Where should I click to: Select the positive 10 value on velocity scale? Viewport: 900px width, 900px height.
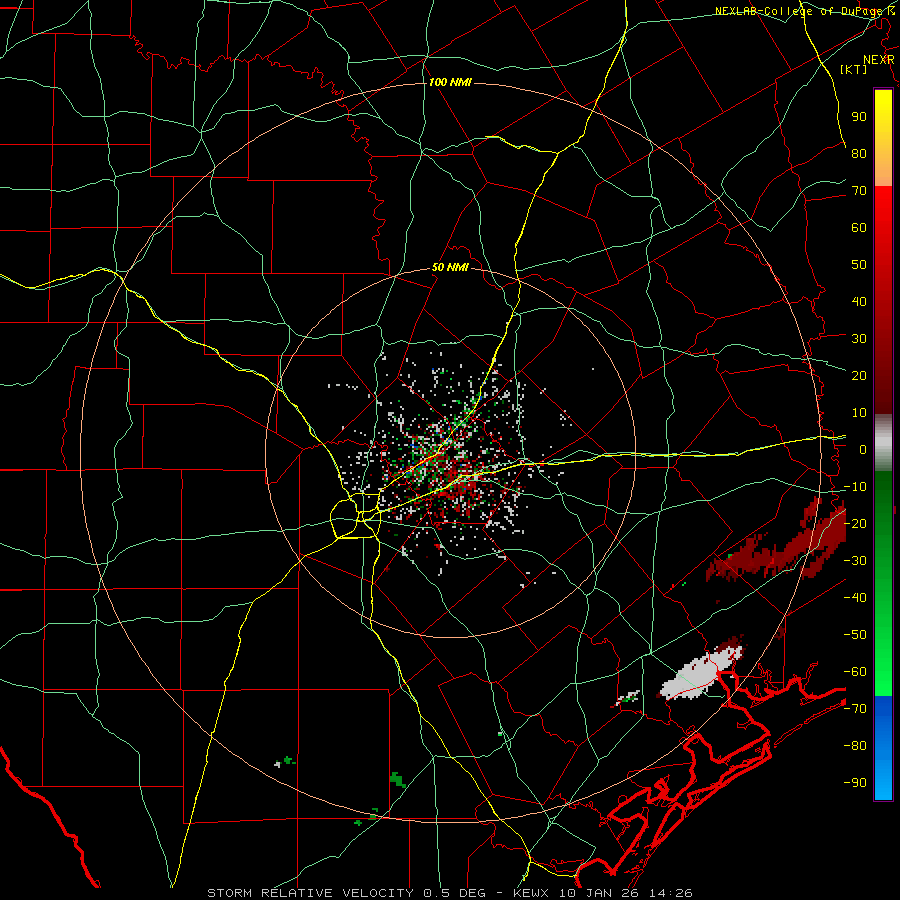(859, 413)
